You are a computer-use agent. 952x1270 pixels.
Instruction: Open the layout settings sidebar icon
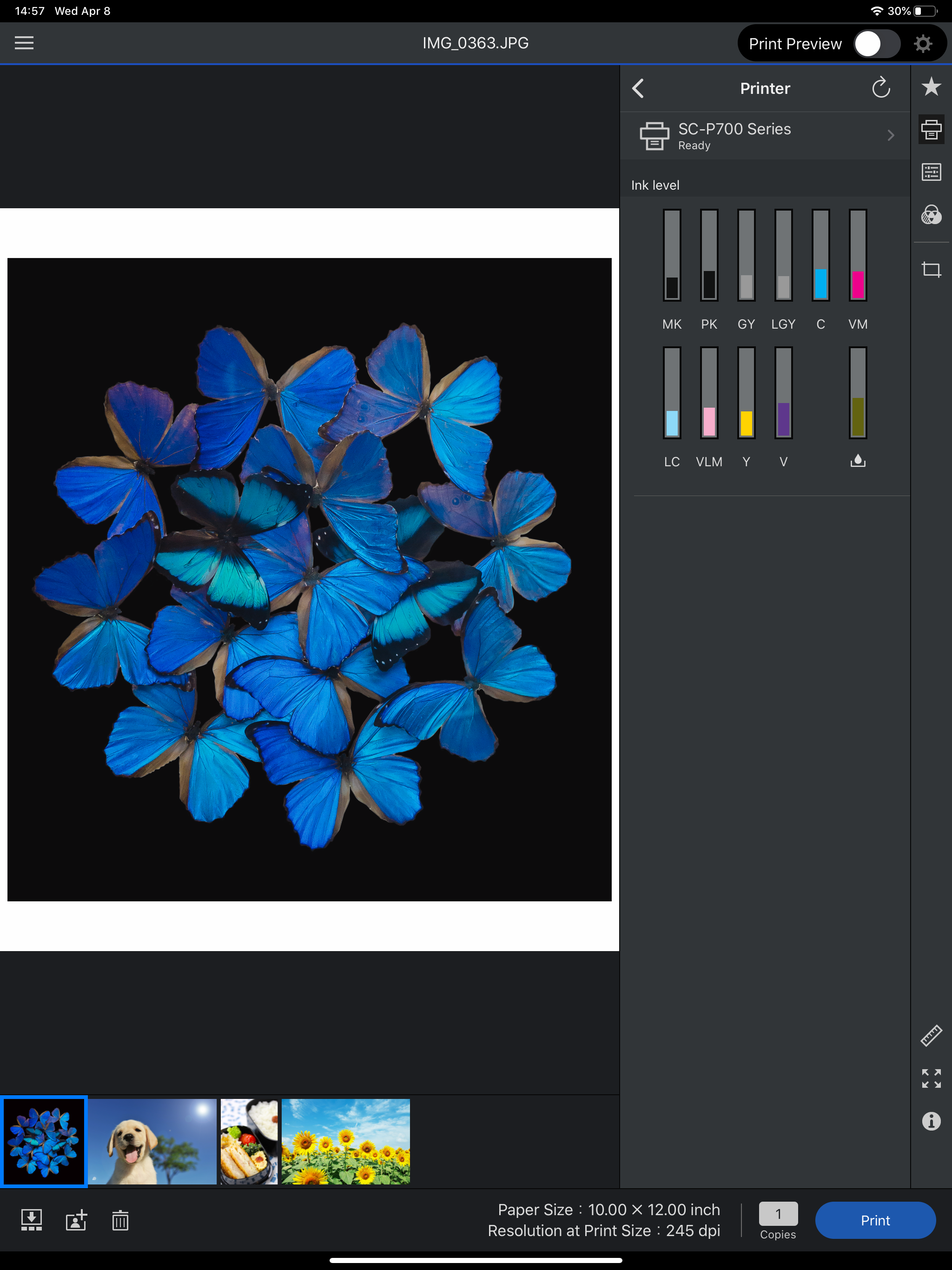[x=931, y=172]
